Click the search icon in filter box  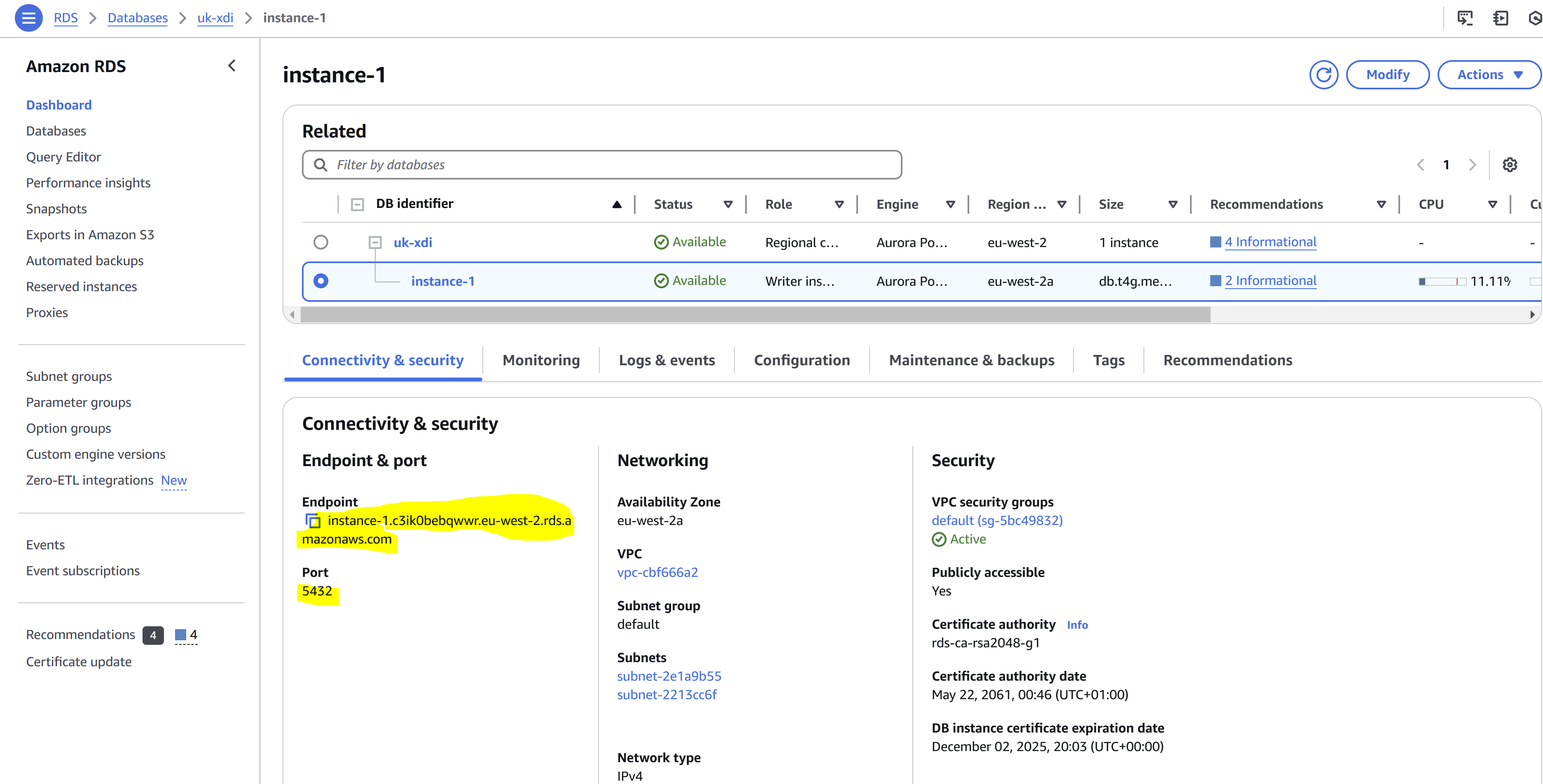(x=321, y=165)
